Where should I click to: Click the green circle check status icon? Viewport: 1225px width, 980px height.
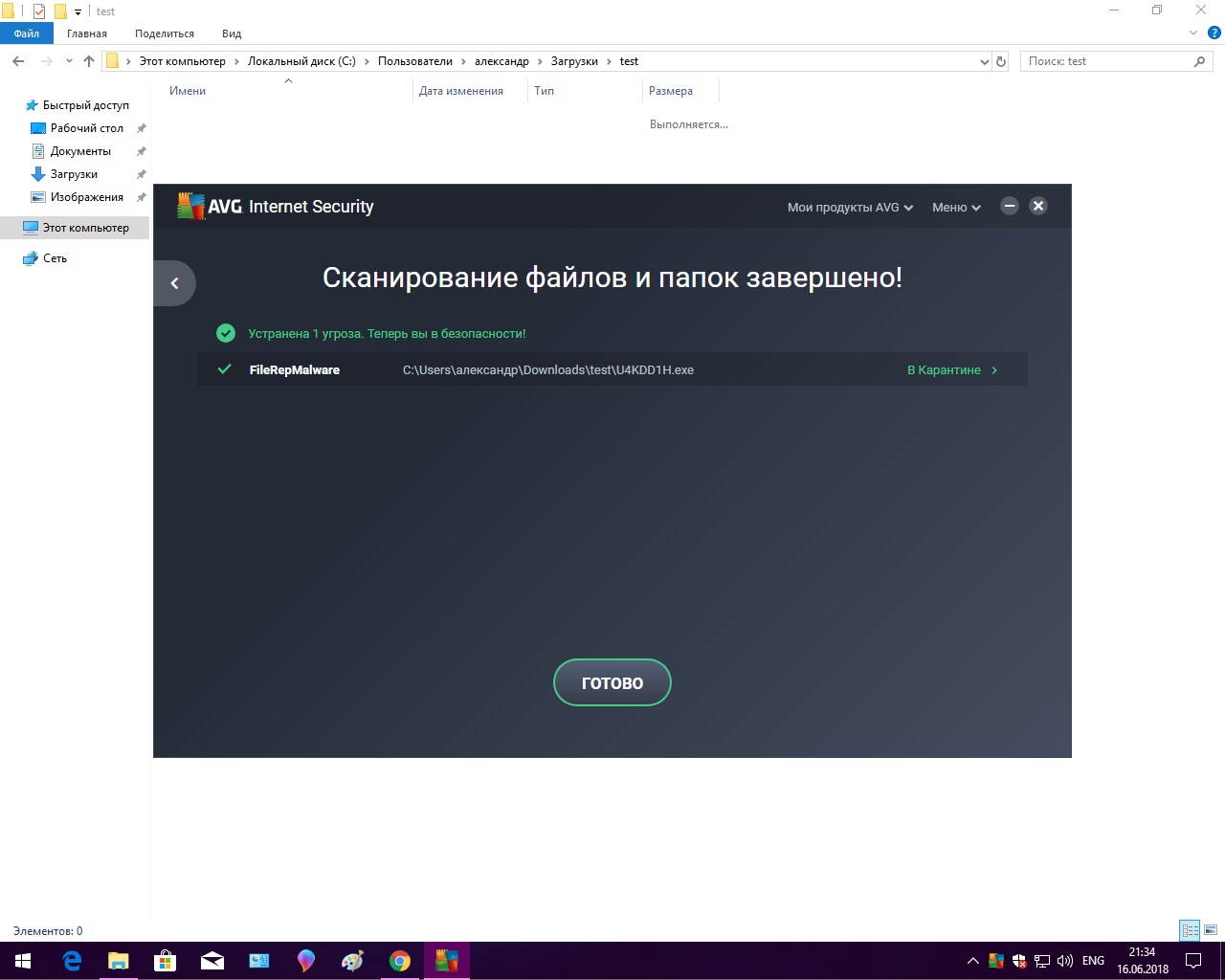[x=226, y=333]
